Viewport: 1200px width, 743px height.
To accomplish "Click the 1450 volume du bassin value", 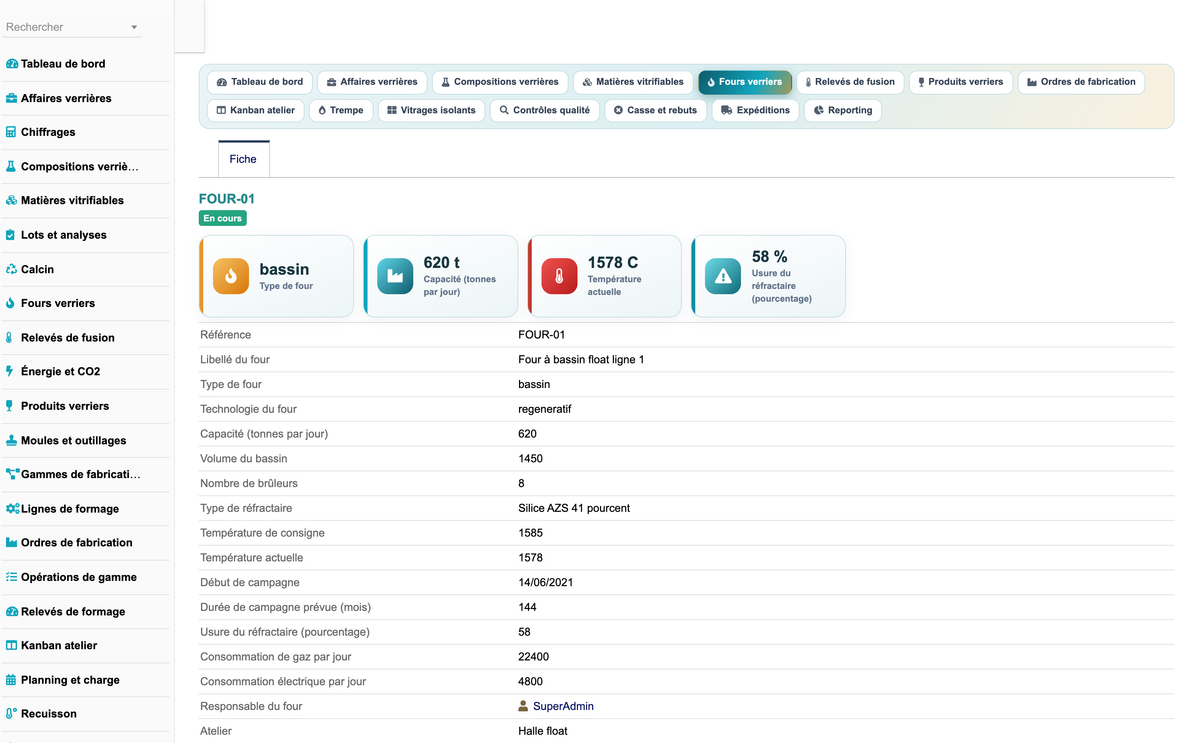I will (x=531, y=458).
